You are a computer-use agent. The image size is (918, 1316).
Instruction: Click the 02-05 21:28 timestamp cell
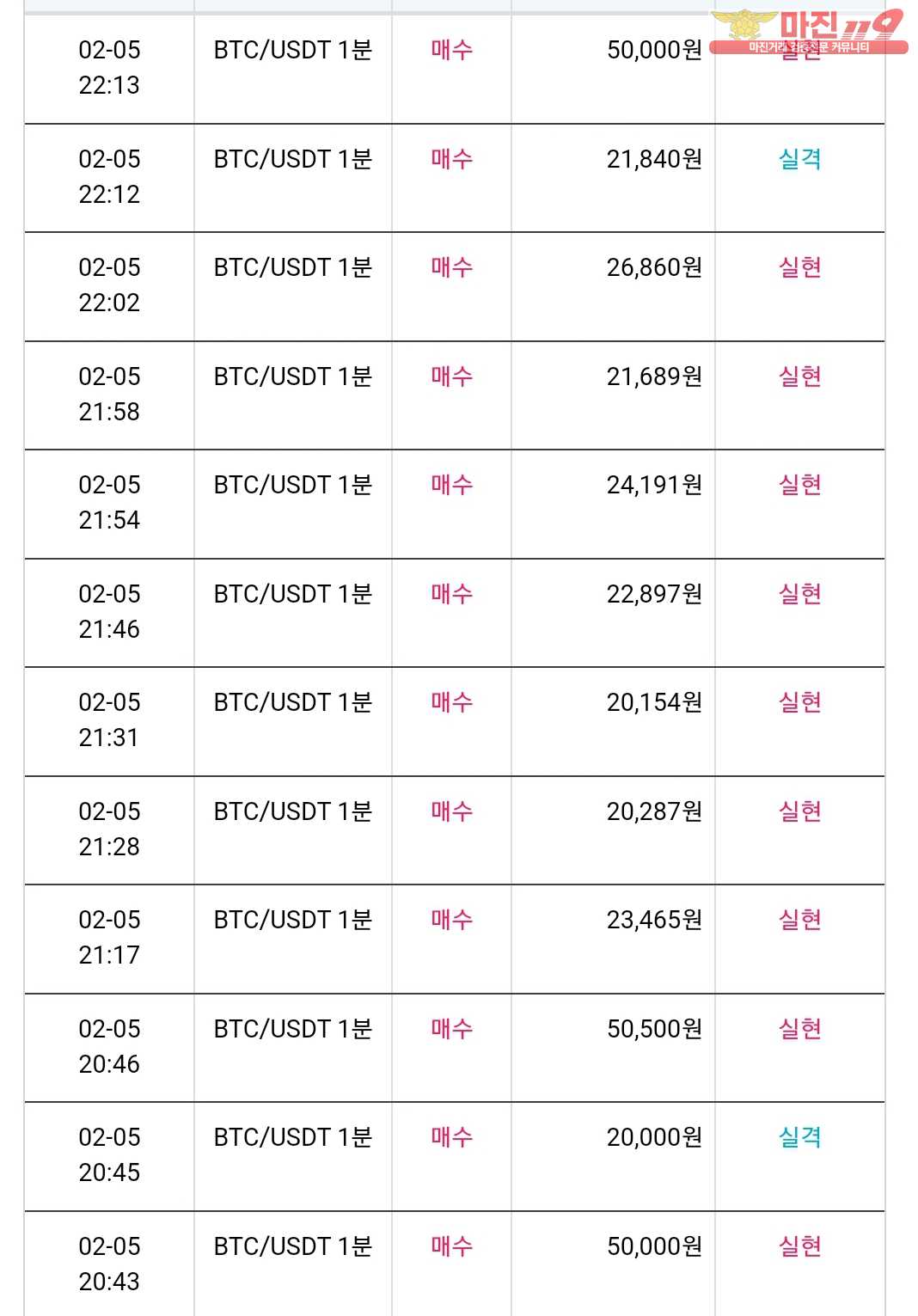(x=109, y=829)
